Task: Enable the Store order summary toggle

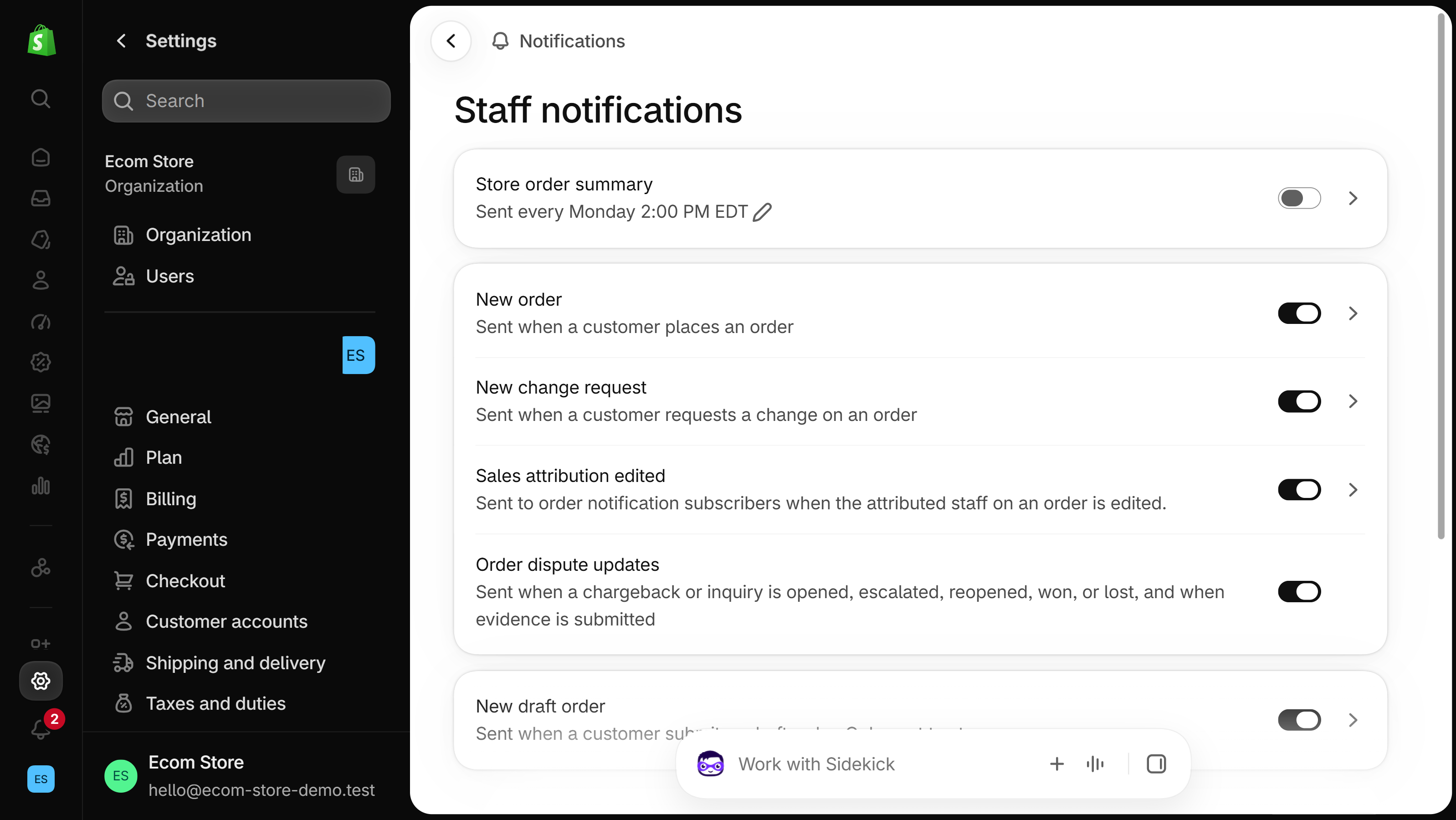Action: click(1299, 198)
